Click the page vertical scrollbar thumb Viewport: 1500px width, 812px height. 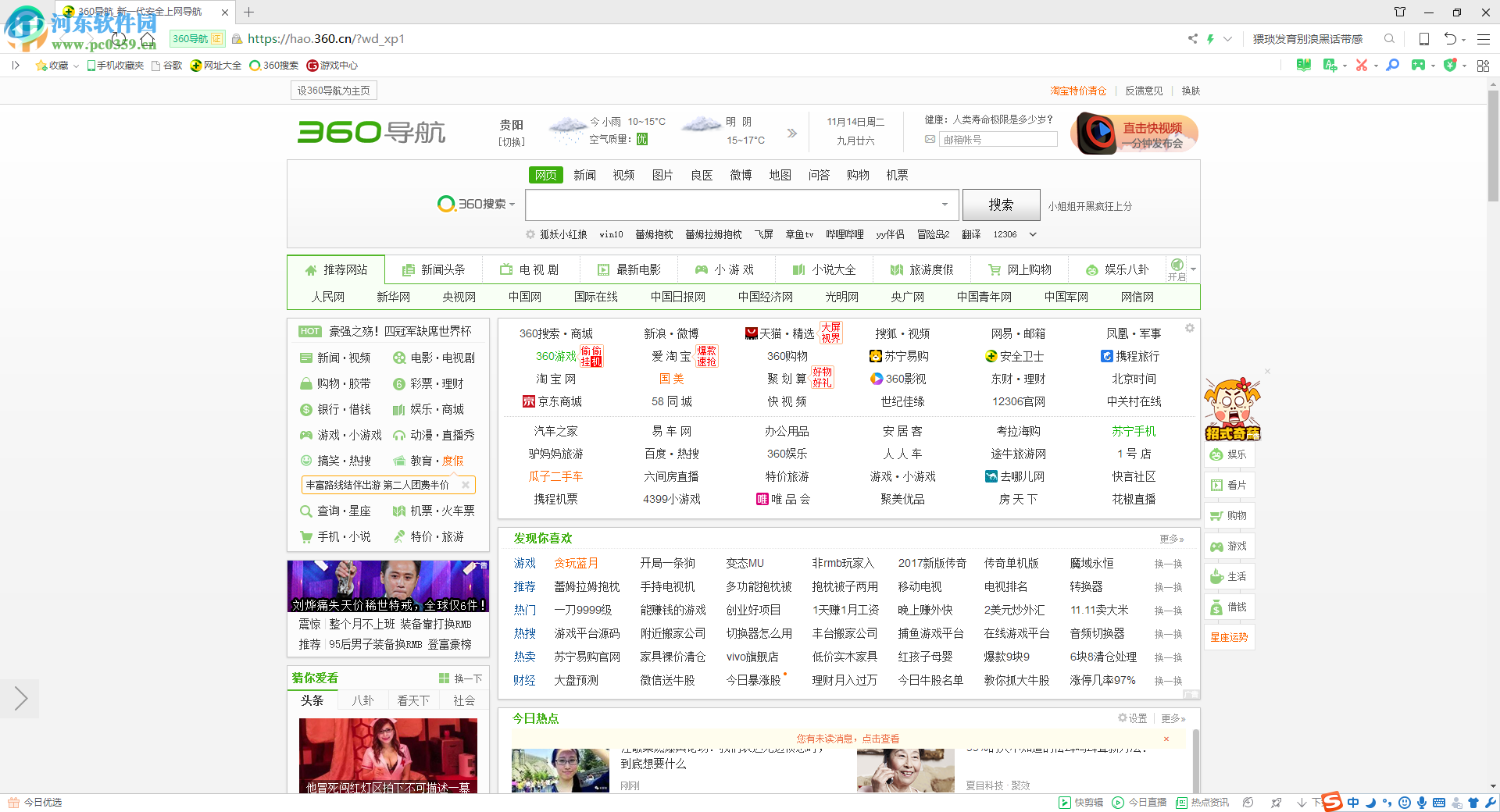pos(1493,144)
